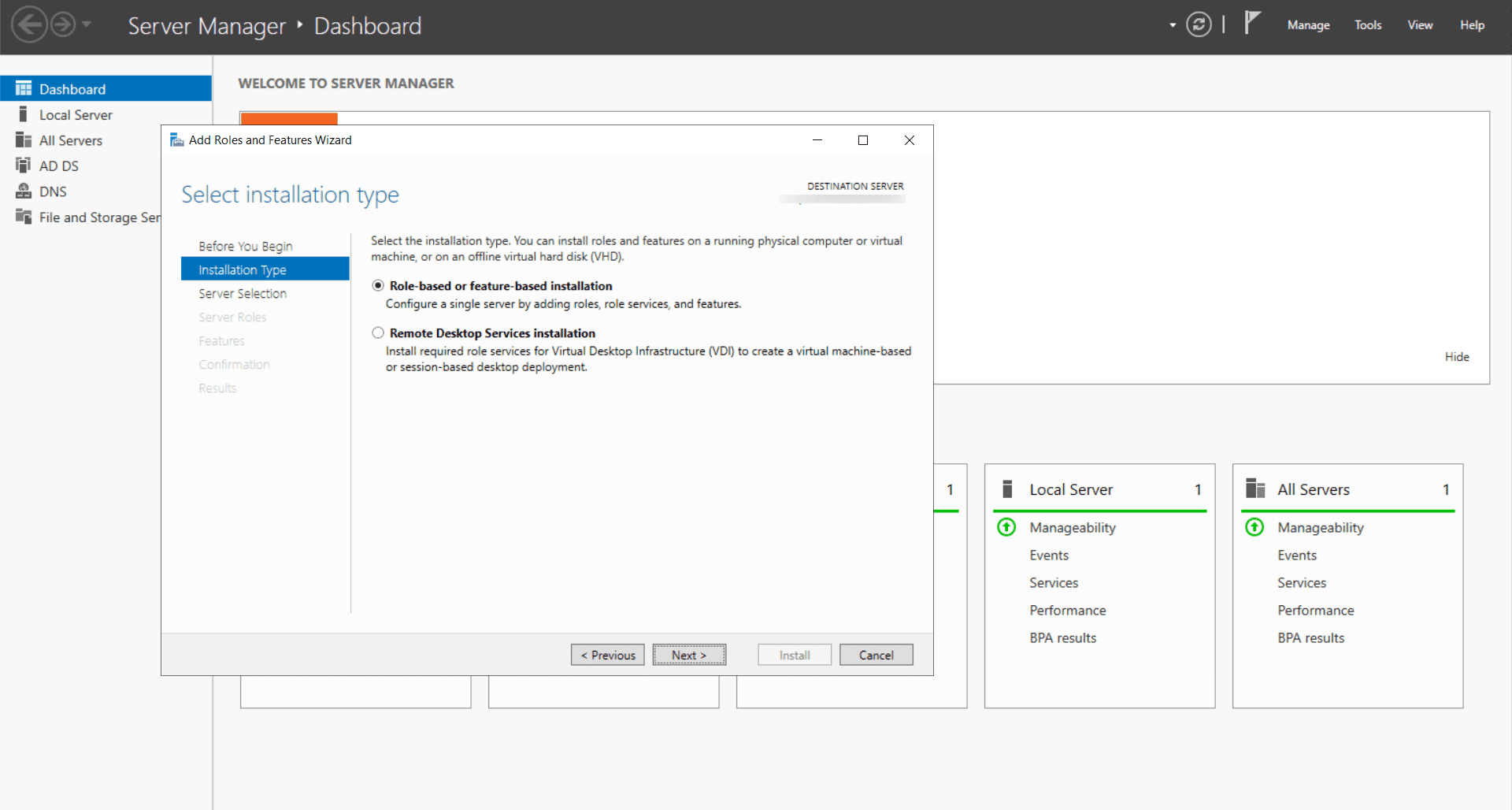The height and width of the screenshot is (810, 1512).
Task: Open Services in Local Server tile
Action: tap(1054, 583)
